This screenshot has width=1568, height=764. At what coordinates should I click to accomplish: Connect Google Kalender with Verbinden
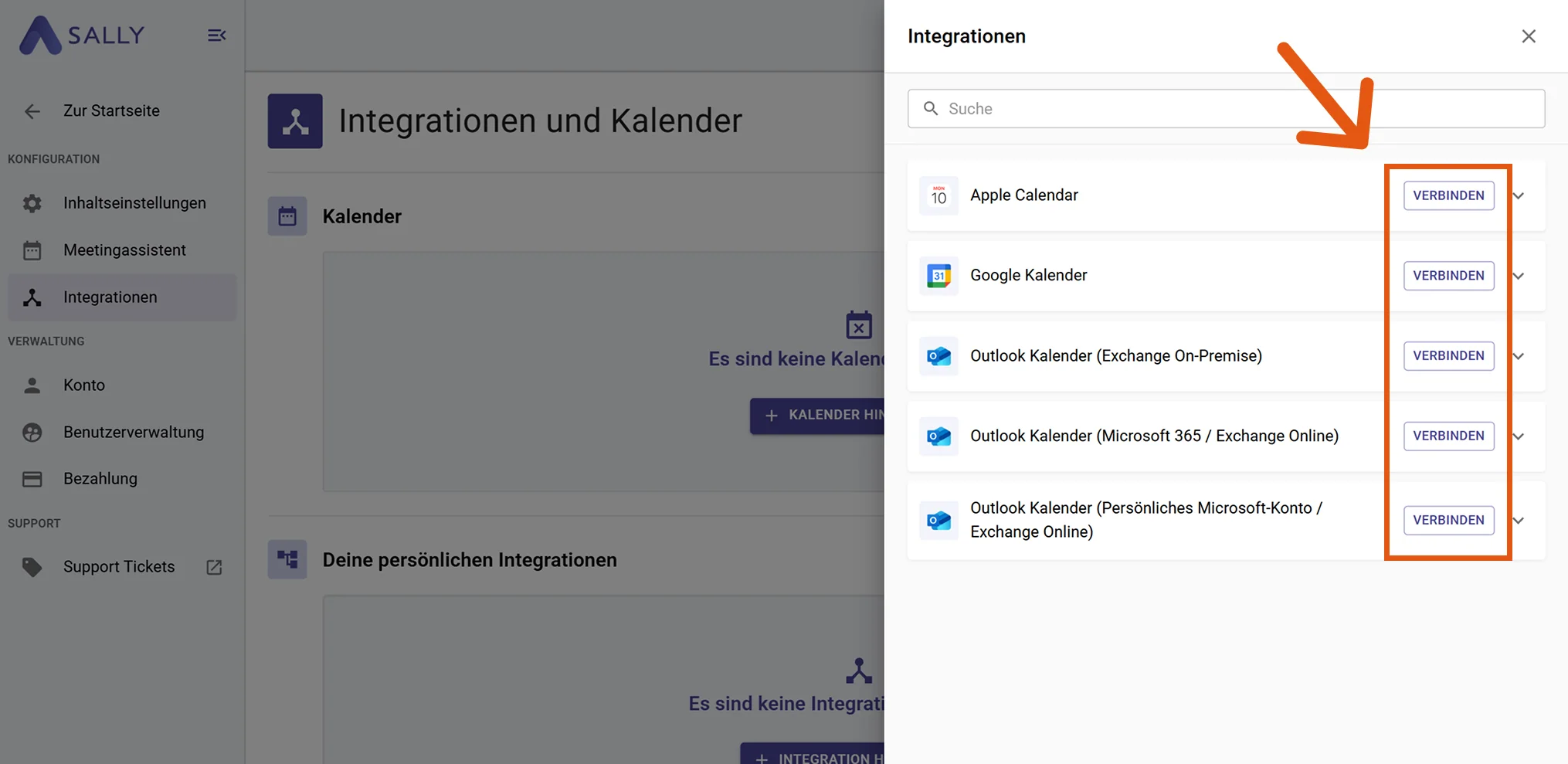click(1448, 276)
